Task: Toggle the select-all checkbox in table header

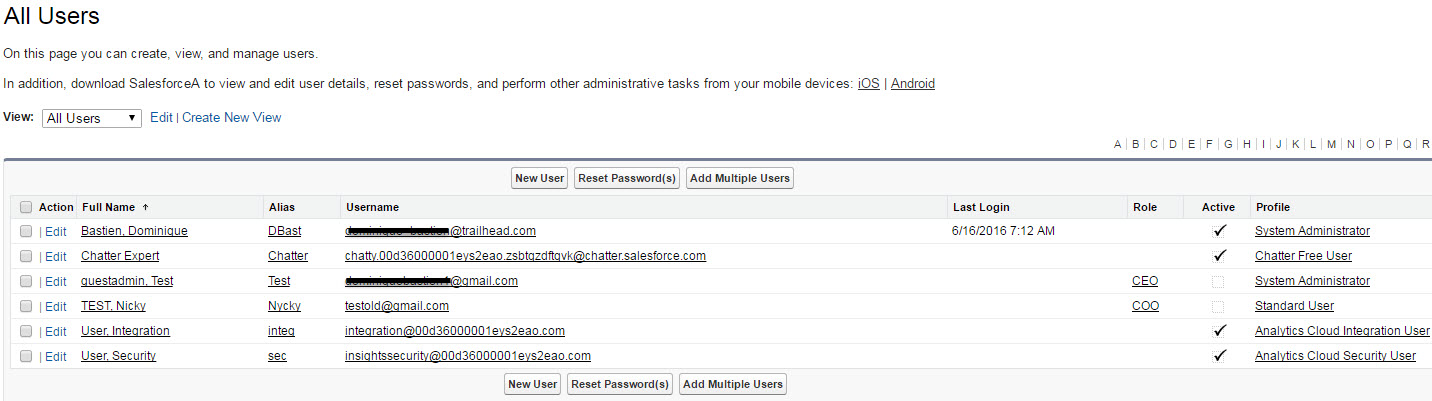Action: point(26,208)
